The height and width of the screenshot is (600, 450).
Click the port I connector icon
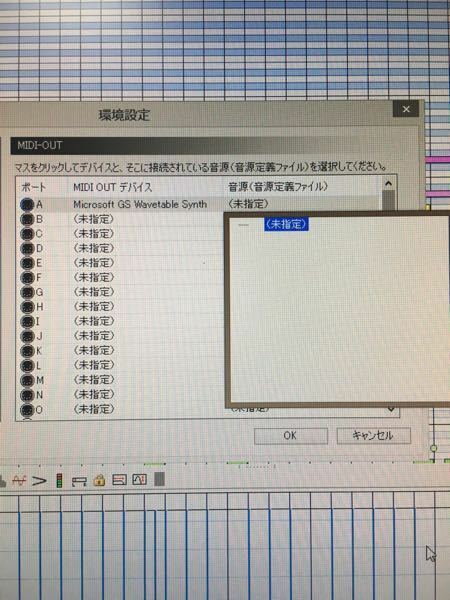coord(27,321)
